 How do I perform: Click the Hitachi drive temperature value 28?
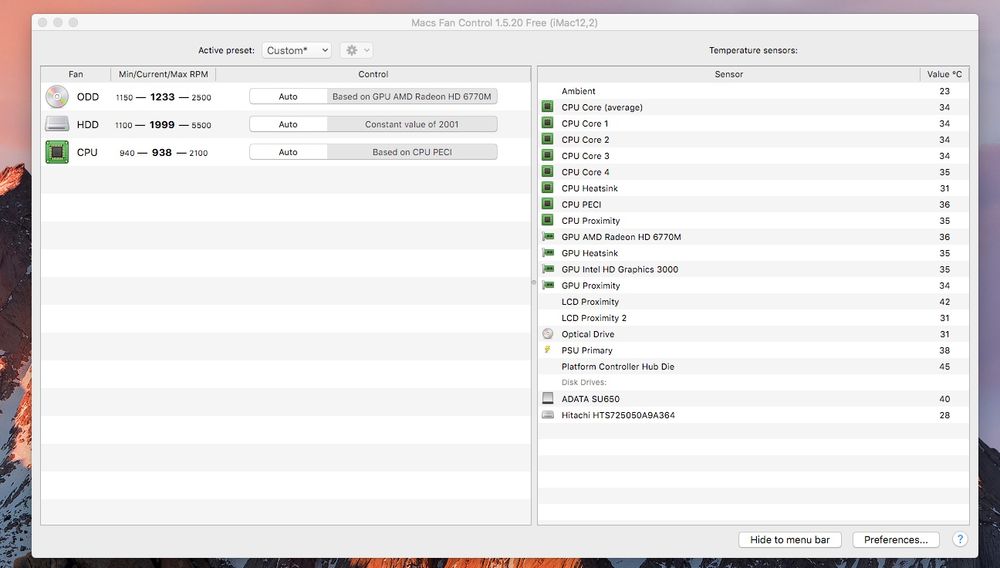(x=945, y=415)
